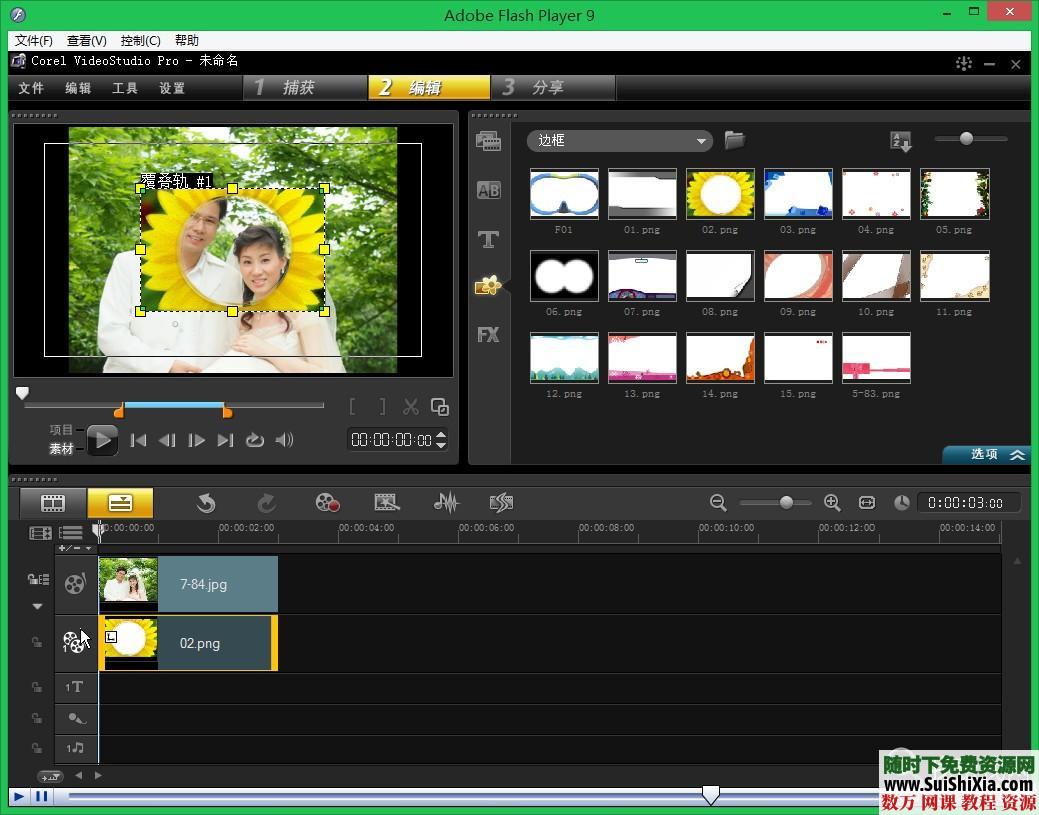The image size is (1039, 815).
Task: Open the Title library panel icon
Action: [488, 240]
